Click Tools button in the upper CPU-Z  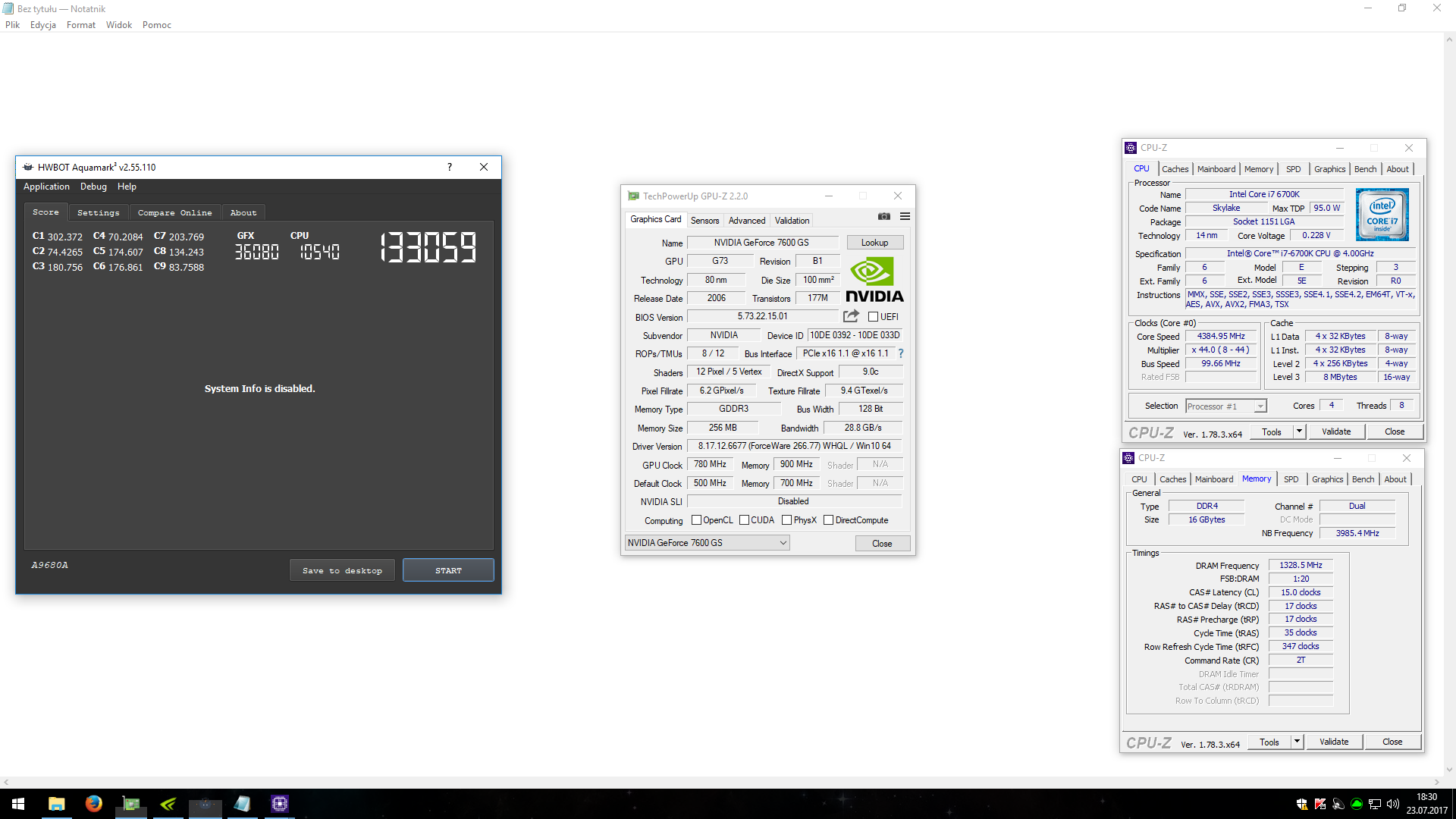[1272, 431]
